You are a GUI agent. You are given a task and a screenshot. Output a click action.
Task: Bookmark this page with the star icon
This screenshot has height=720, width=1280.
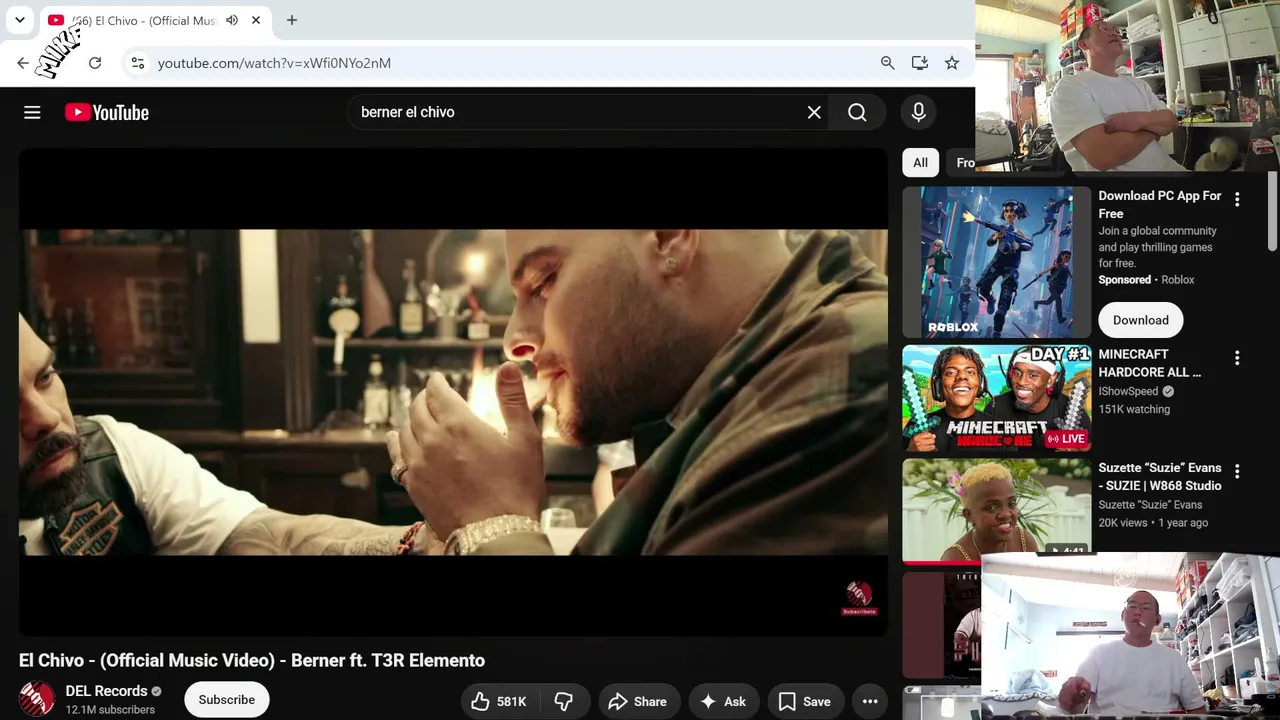[952, 63]
